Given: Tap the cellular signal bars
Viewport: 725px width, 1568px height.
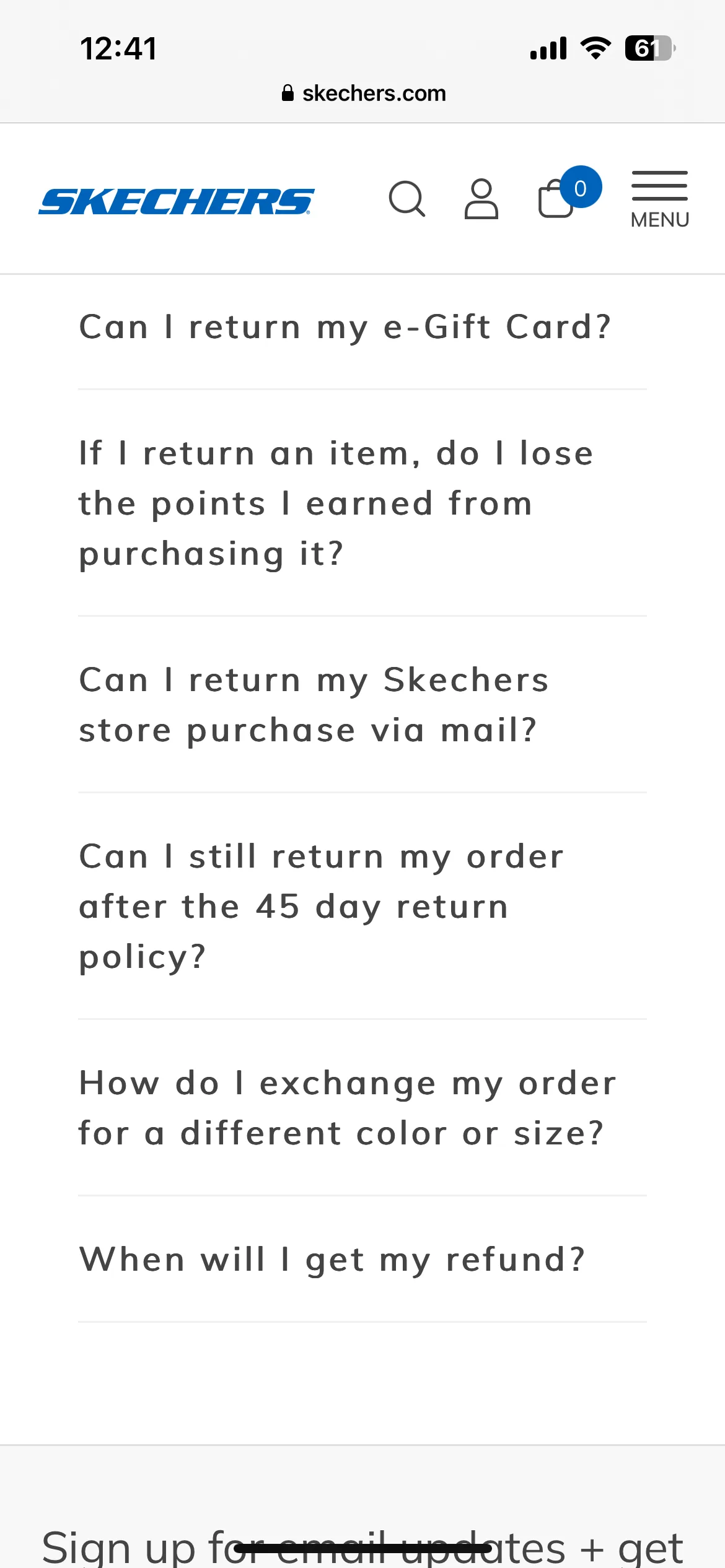Looking at the screenshot, I should coord(548,48).
